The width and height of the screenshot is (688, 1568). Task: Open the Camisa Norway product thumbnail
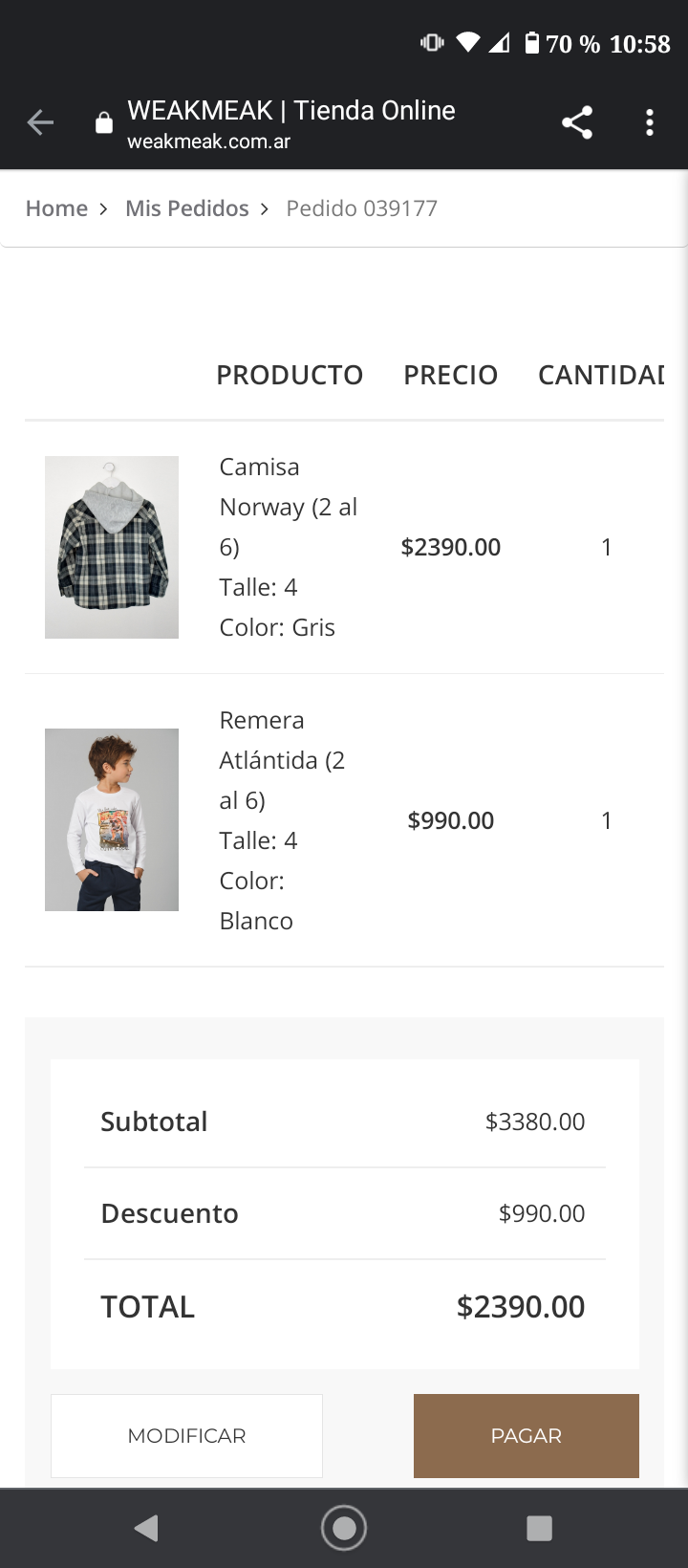click(112, 547)
